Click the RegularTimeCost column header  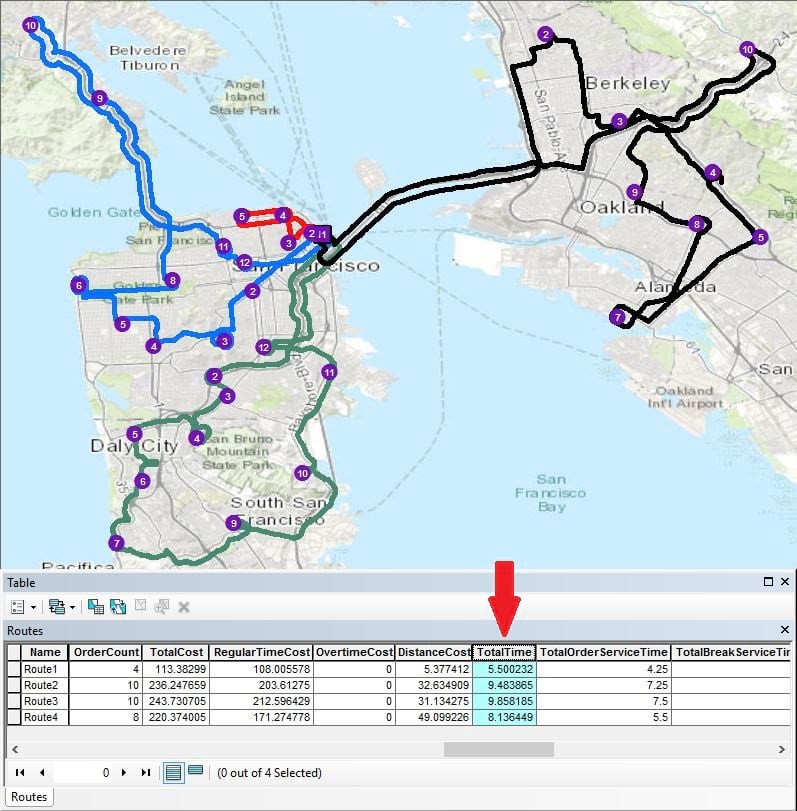261,652
